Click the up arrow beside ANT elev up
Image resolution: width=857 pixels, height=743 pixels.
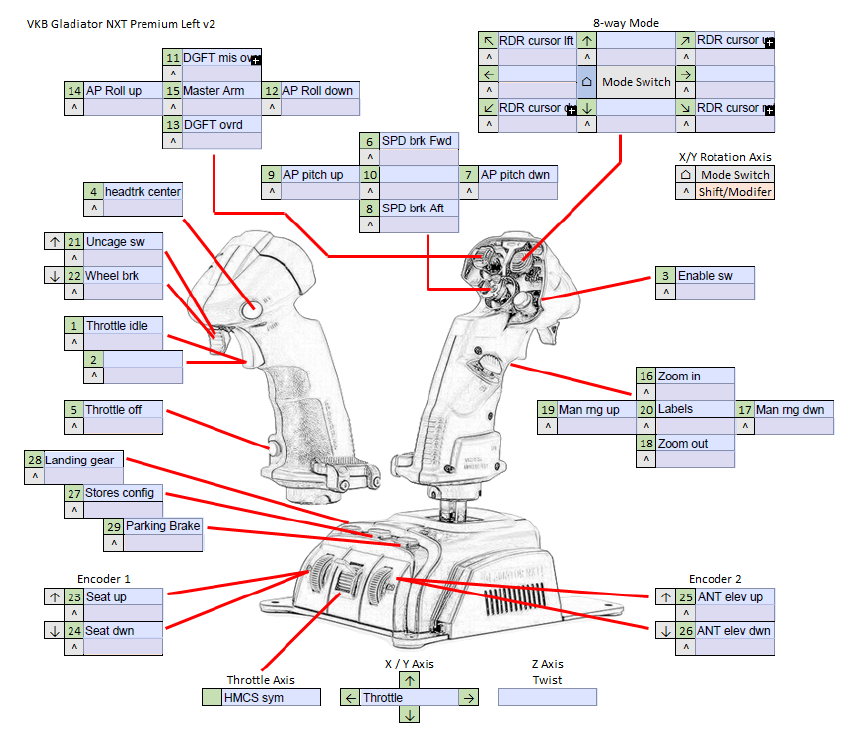click(x=665, y=597)
